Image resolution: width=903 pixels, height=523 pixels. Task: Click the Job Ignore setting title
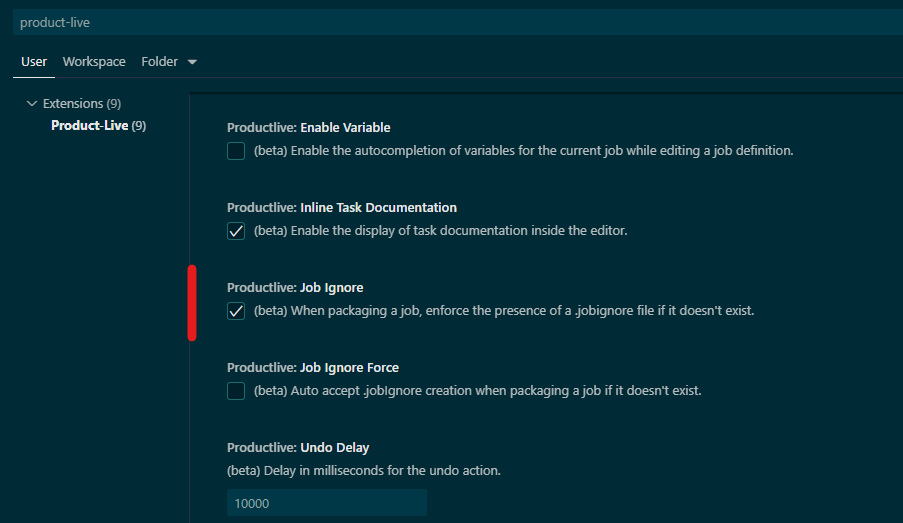[x=295, y=288]
